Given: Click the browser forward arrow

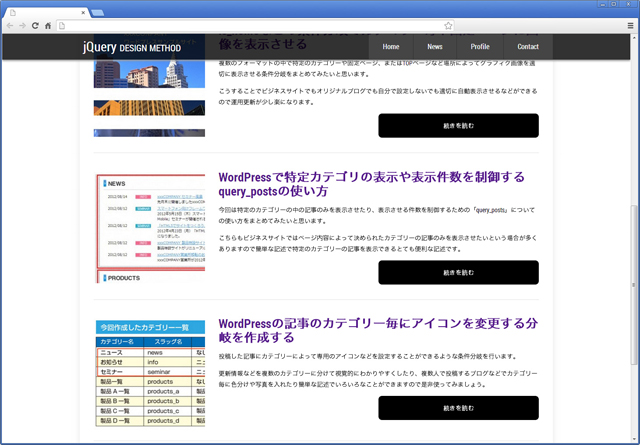Looking at the screenshot, I should click(22, 25).
